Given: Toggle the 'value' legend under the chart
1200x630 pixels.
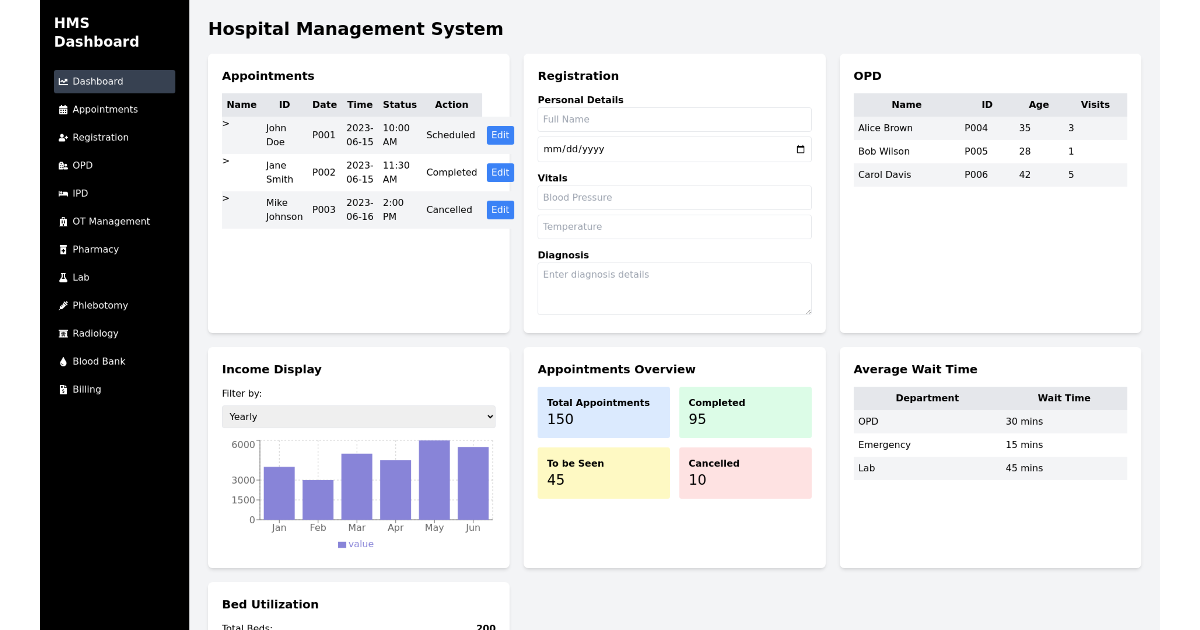Looking at the screenshot, I should [x=356, y=543].
